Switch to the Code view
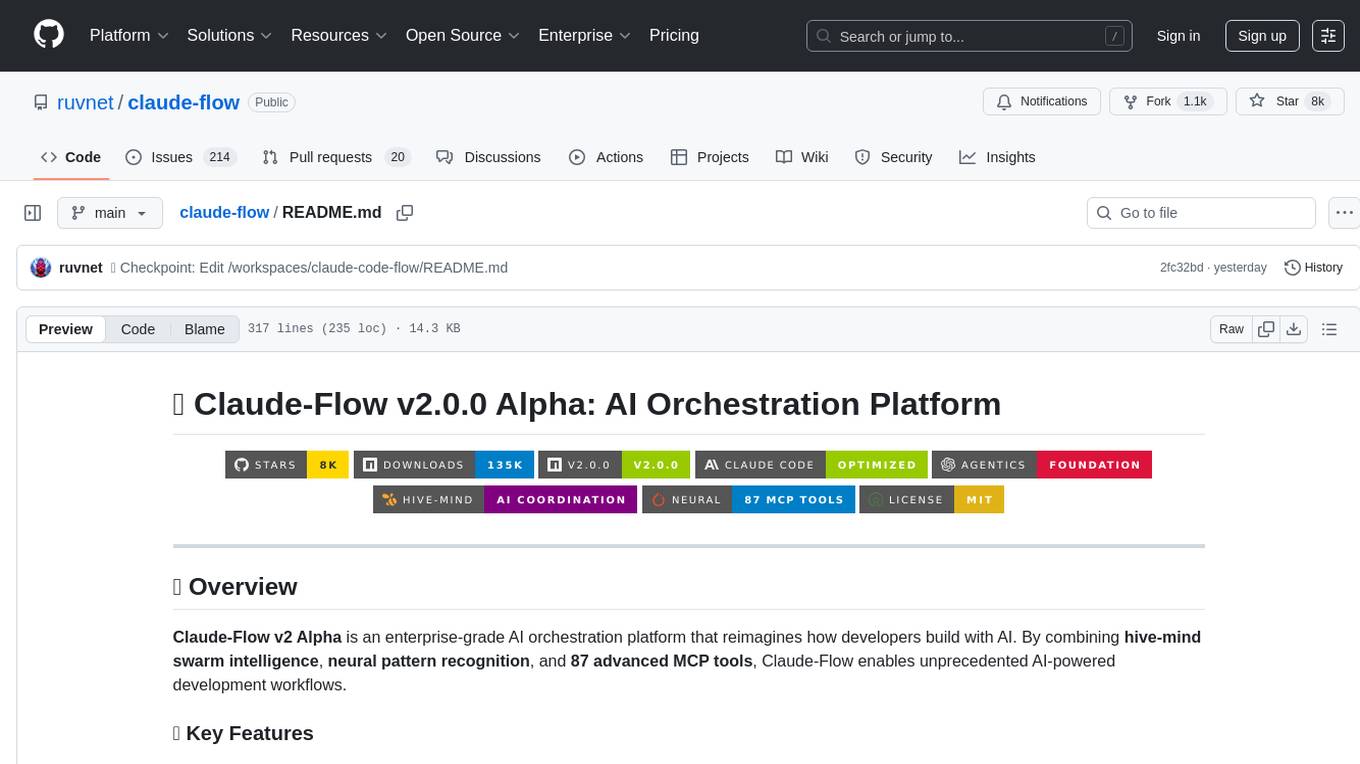Screen dimensions: 1360x764 coord(138,329)
